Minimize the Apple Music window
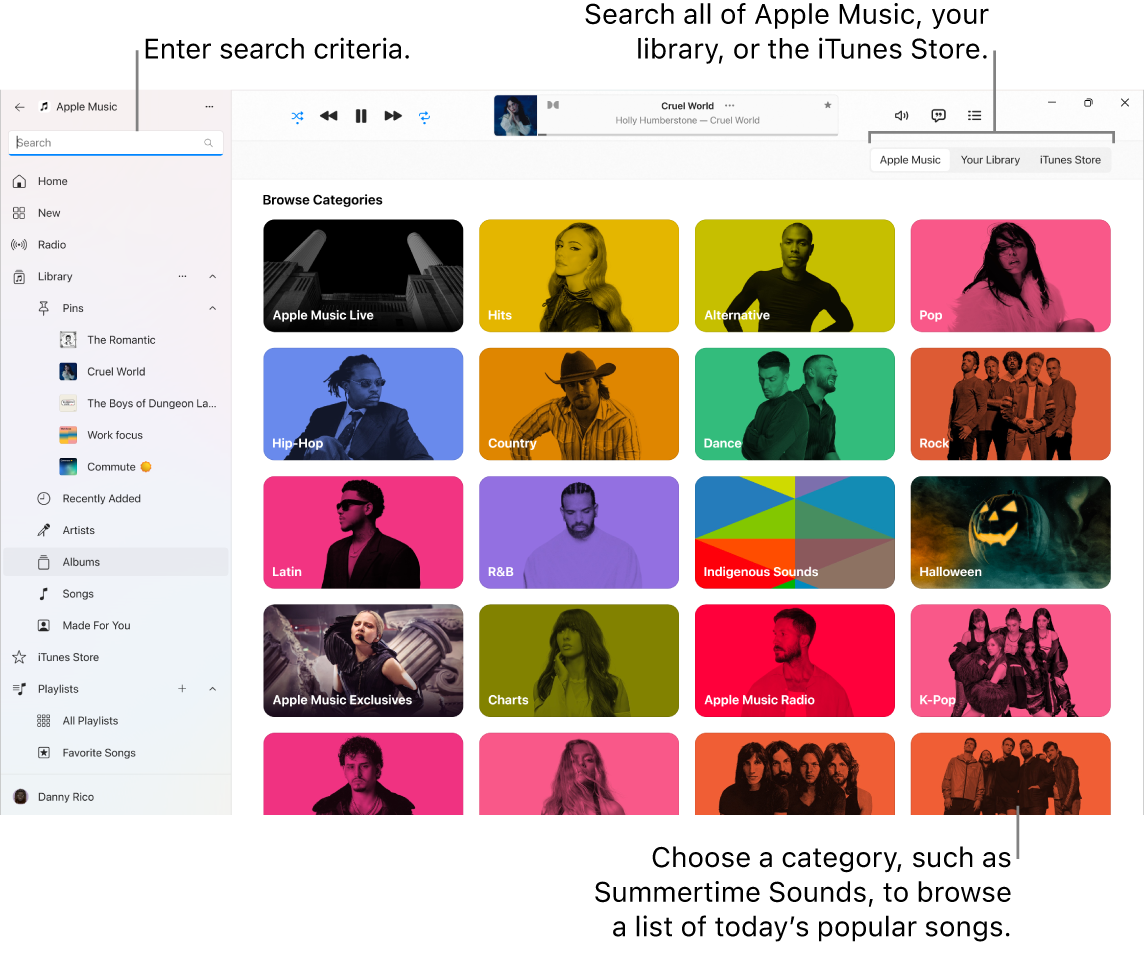1144x956 pixels. (1052, 102)
